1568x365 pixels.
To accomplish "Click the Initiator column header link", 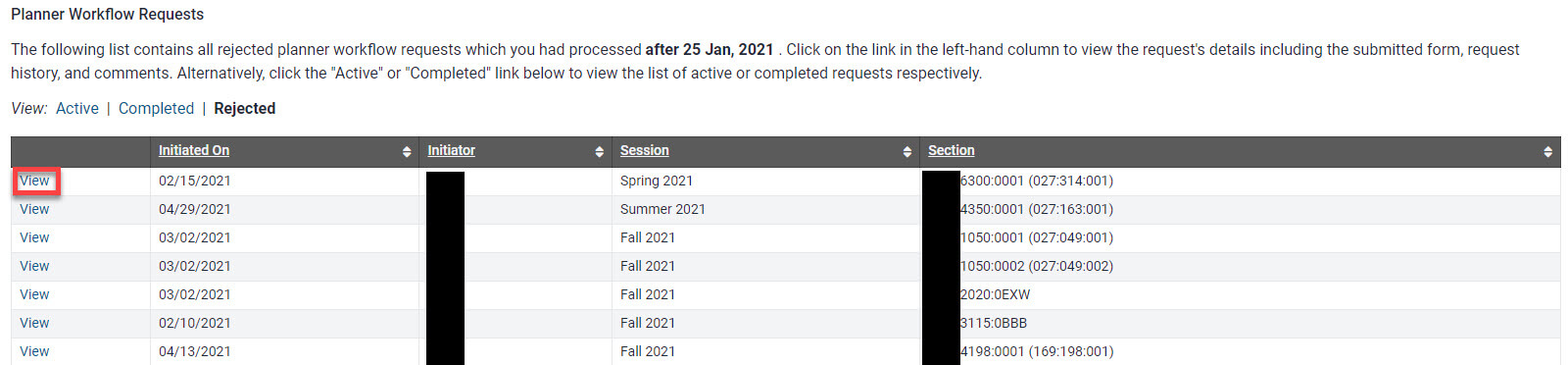I will (451, 150).
